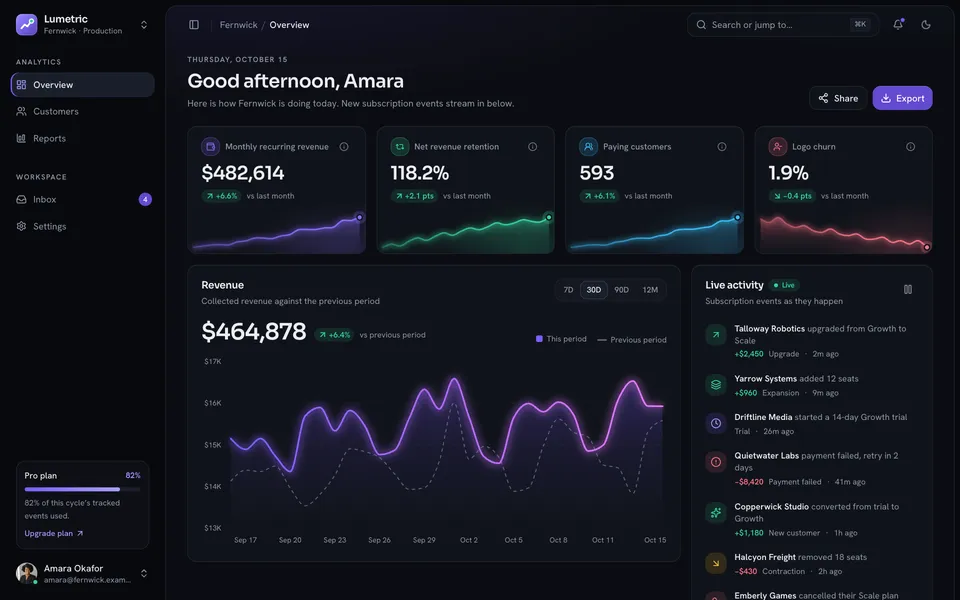Click the Lumetric logo icon
Viewport: 960px width, 600px height.
26,24
